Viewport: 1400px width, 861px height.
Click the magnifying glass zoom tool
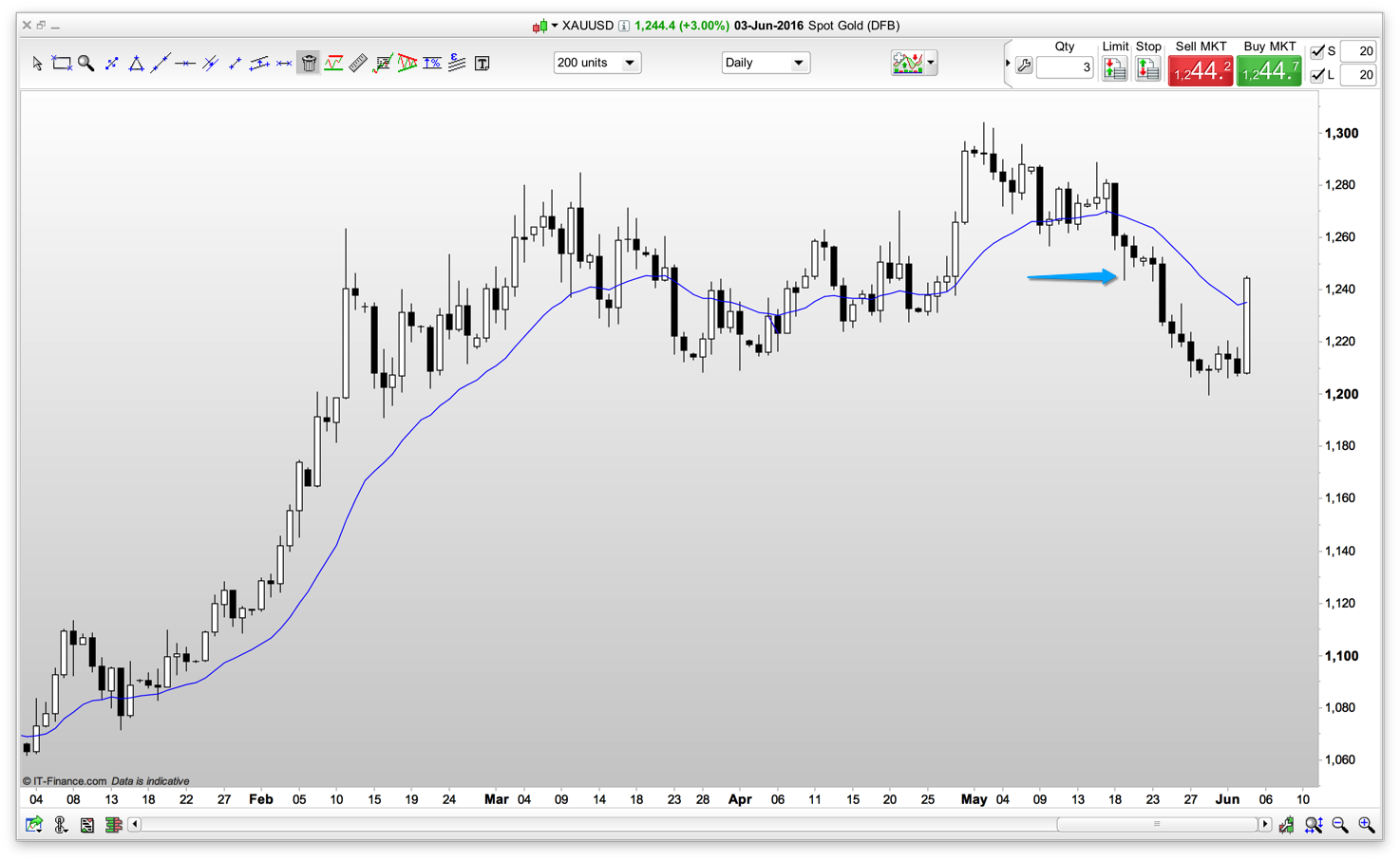coord(86,64)
